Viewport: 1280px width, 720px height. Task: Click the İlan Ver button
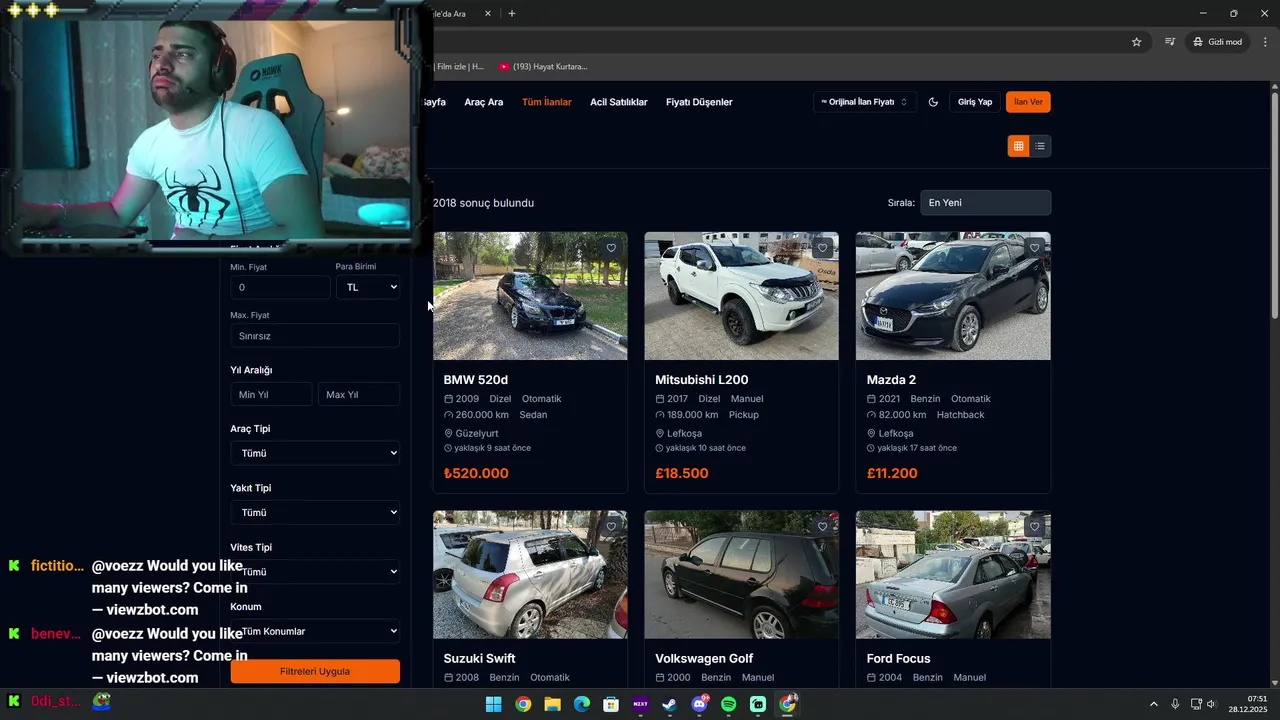click(x=1028, y=102)
